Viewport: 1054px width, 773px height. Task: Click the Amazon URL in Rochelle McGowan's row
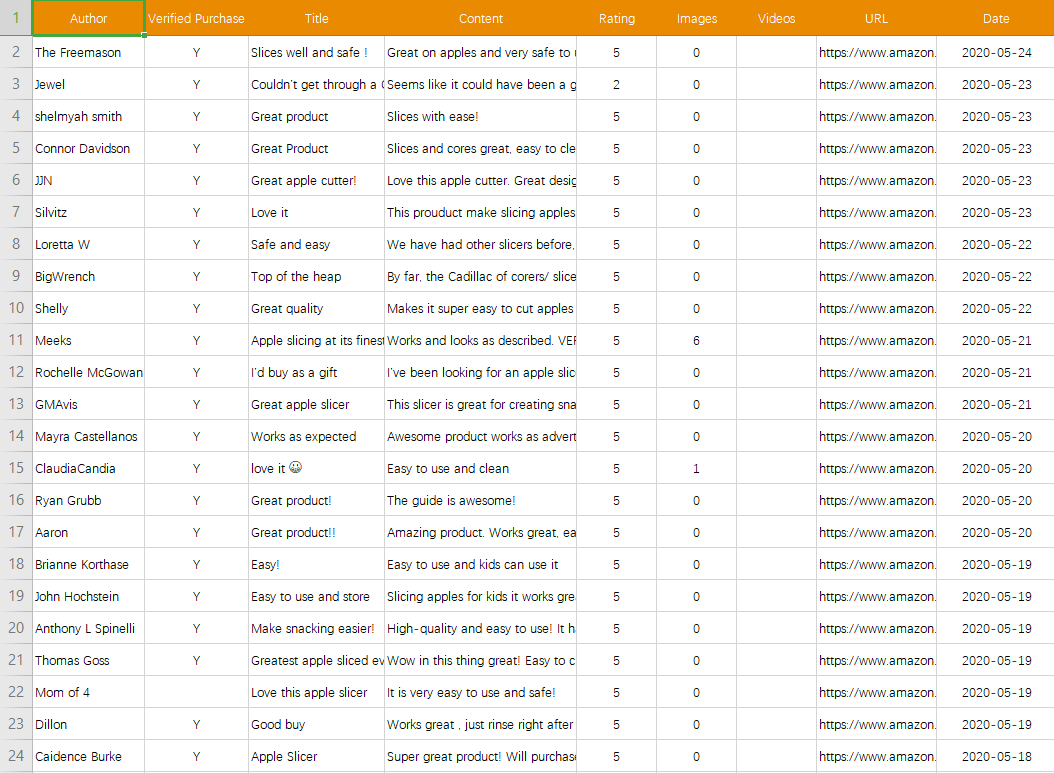pyautogui.click(x=876, y=372)
